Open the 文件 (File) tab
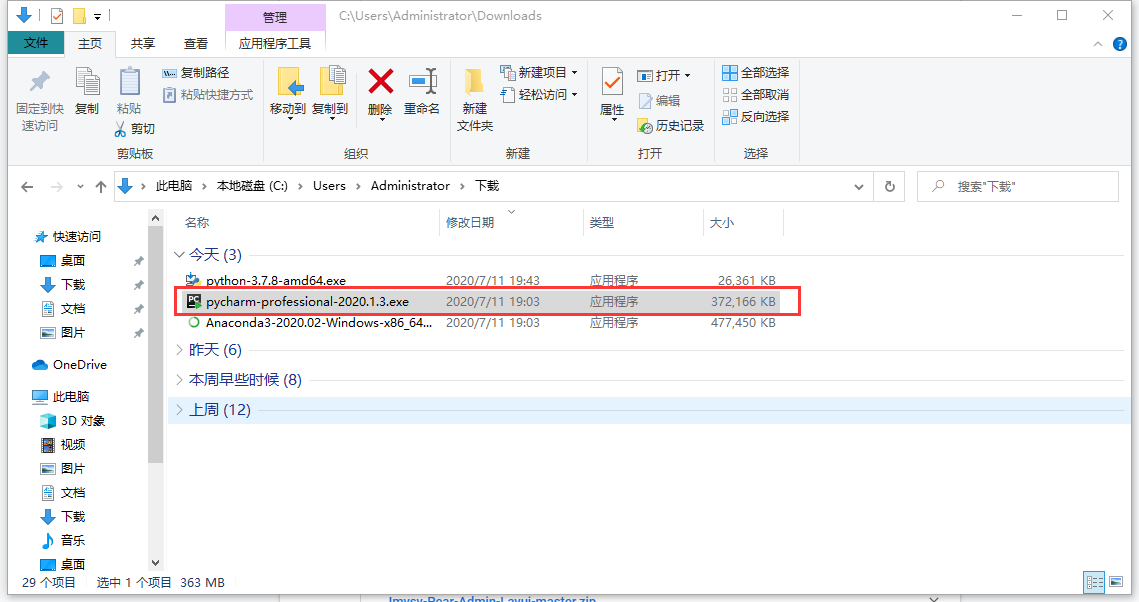The width and height of the screenshot is (1139, 602). point(36,43)
